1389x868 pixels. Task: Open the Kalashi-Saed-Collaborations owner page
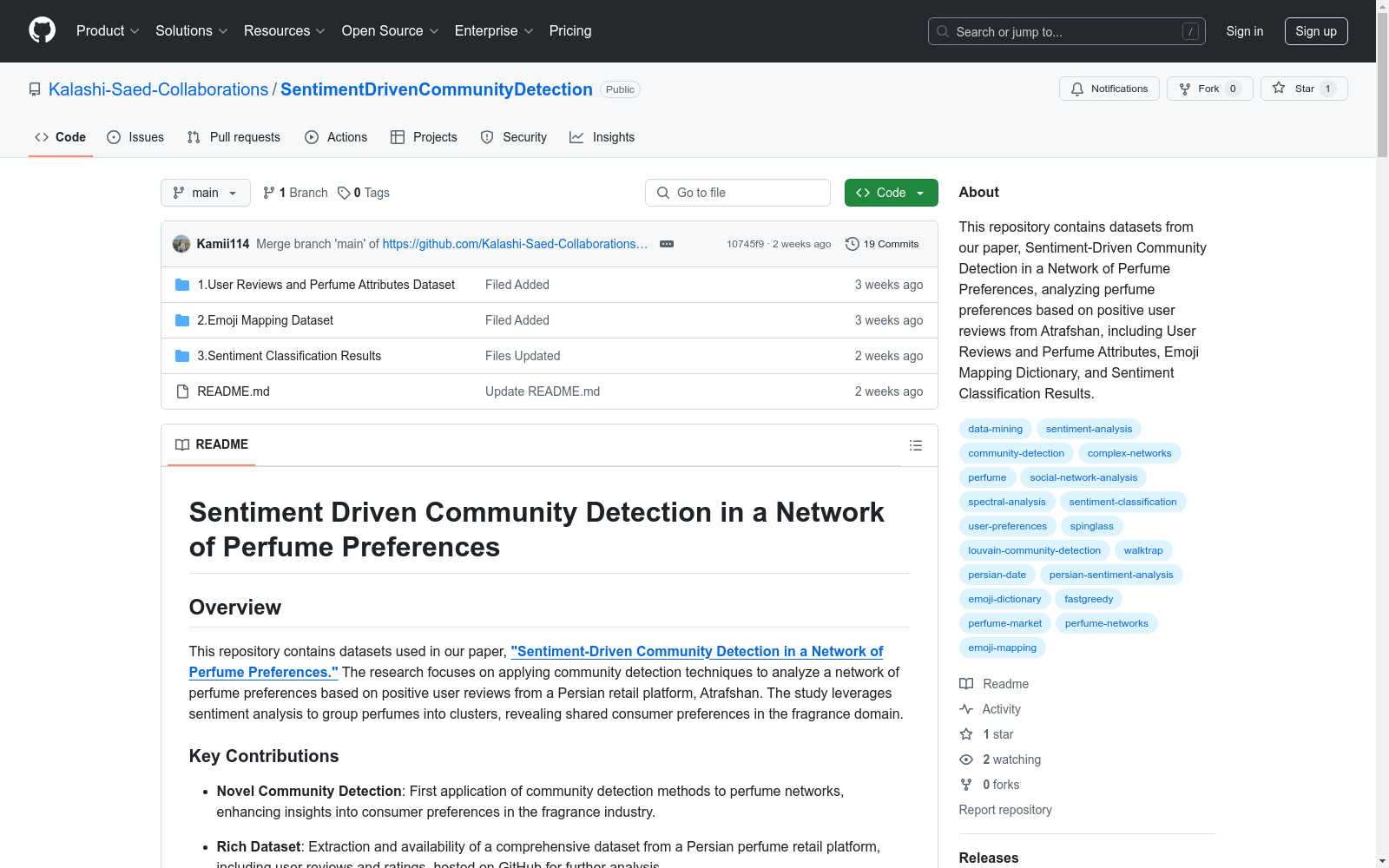pyautogui.click(x=159, y=89)
